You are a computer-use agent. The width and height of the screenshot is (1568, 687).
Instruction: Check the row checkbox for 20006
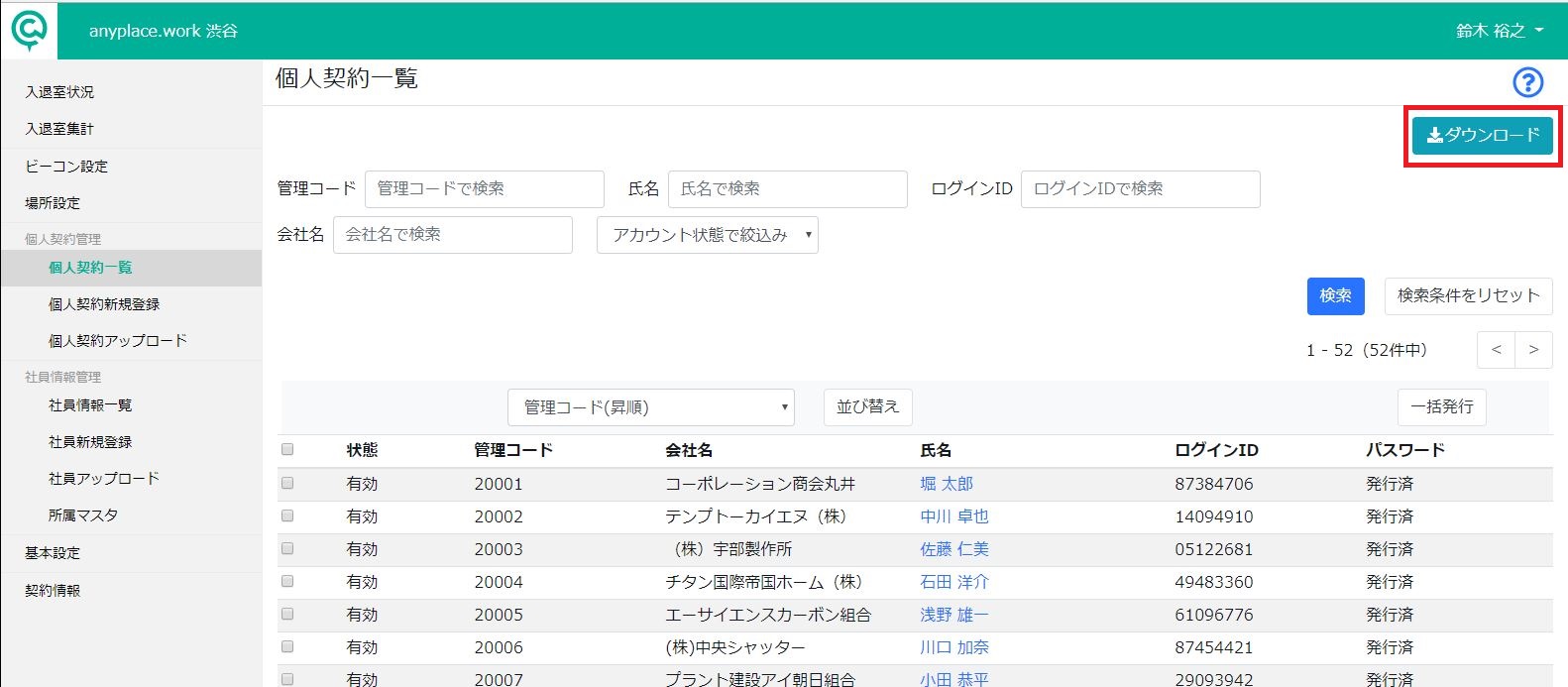[x=287, y=646]
